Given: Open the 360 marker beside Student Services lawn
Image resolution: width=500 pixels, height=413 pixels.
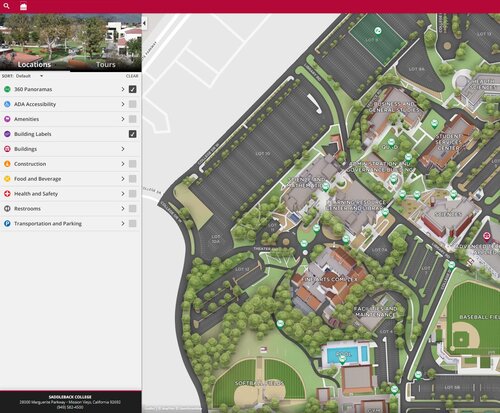Looking at the screenshot, I should 434,124.
